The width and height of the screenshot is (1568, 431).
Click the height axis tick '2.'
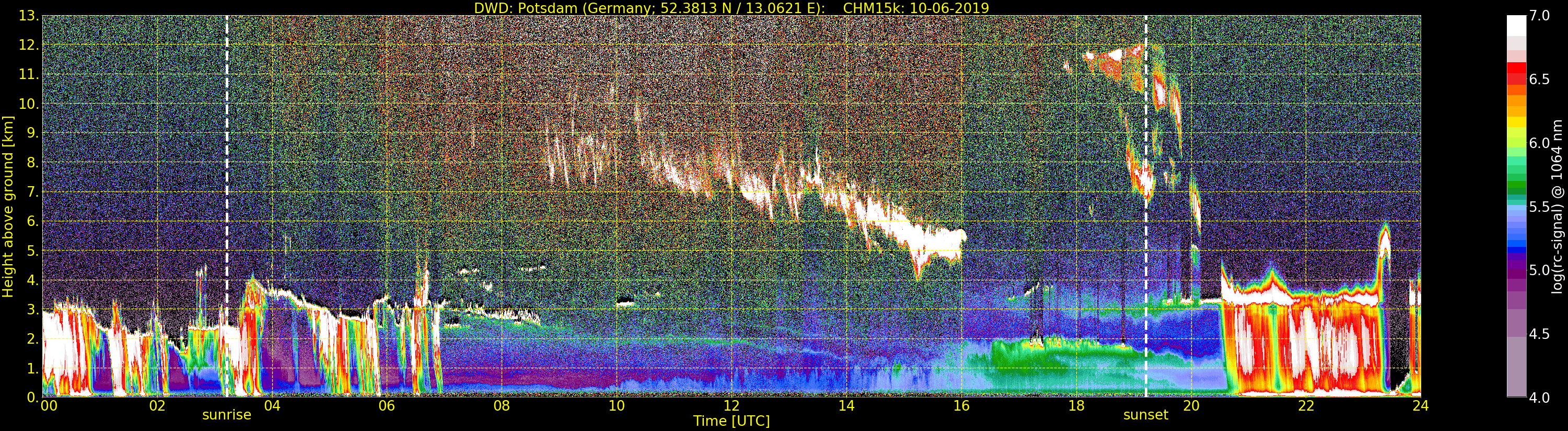(x=32, y=339)
